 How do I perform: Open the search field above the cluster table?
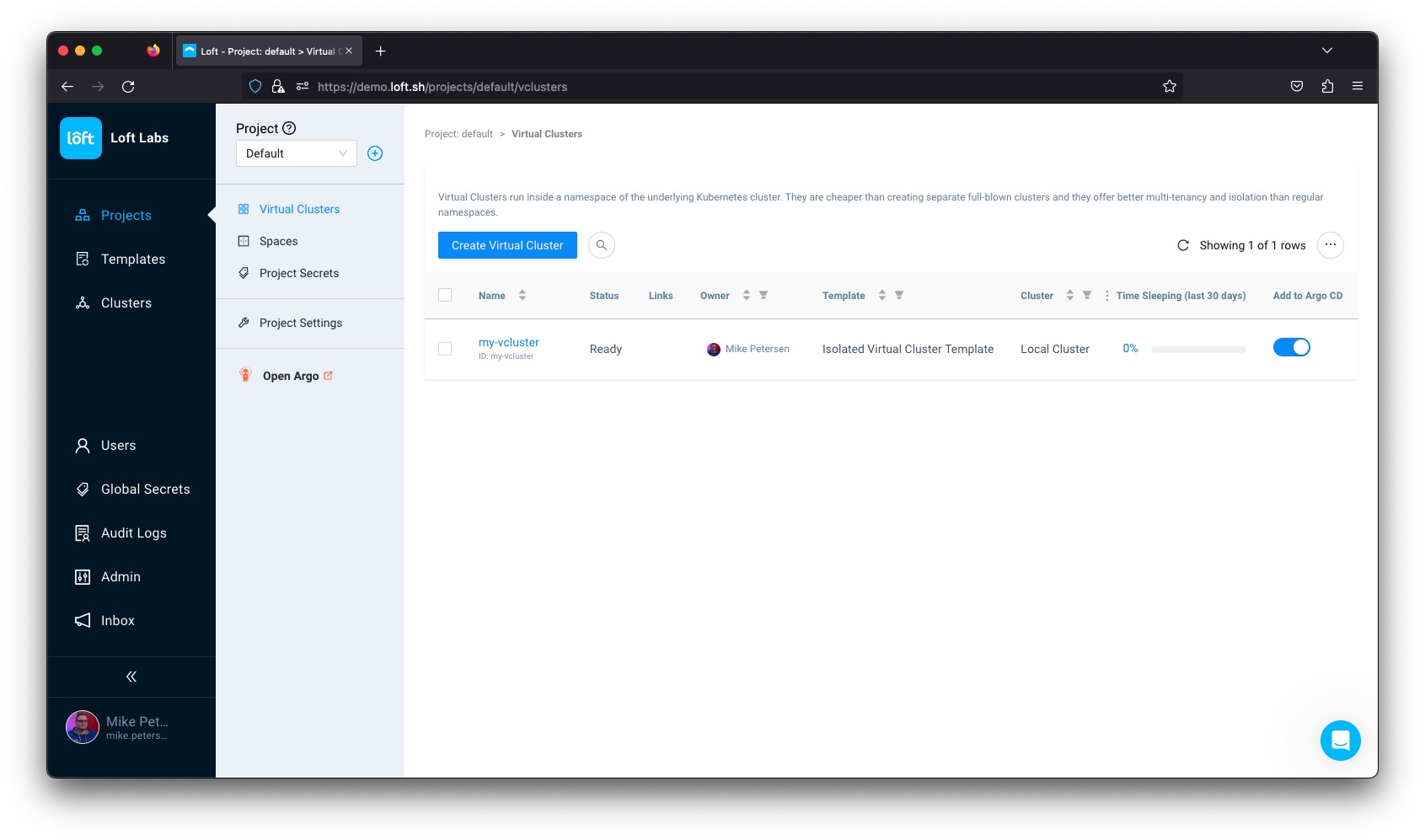click(602, 245)
